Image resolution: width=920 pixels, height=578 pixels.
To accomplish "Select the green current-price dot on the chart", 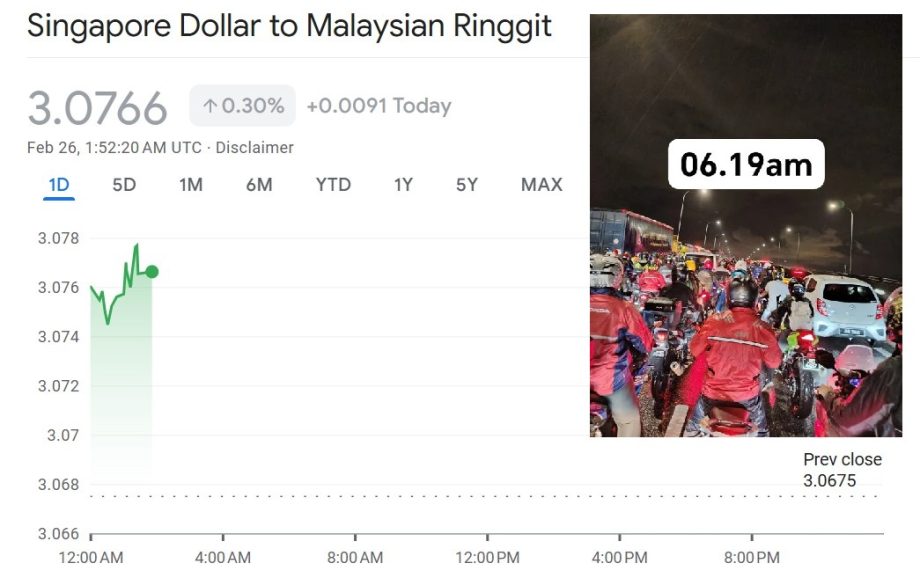I will pyautogui.click(x=151, y=271).
